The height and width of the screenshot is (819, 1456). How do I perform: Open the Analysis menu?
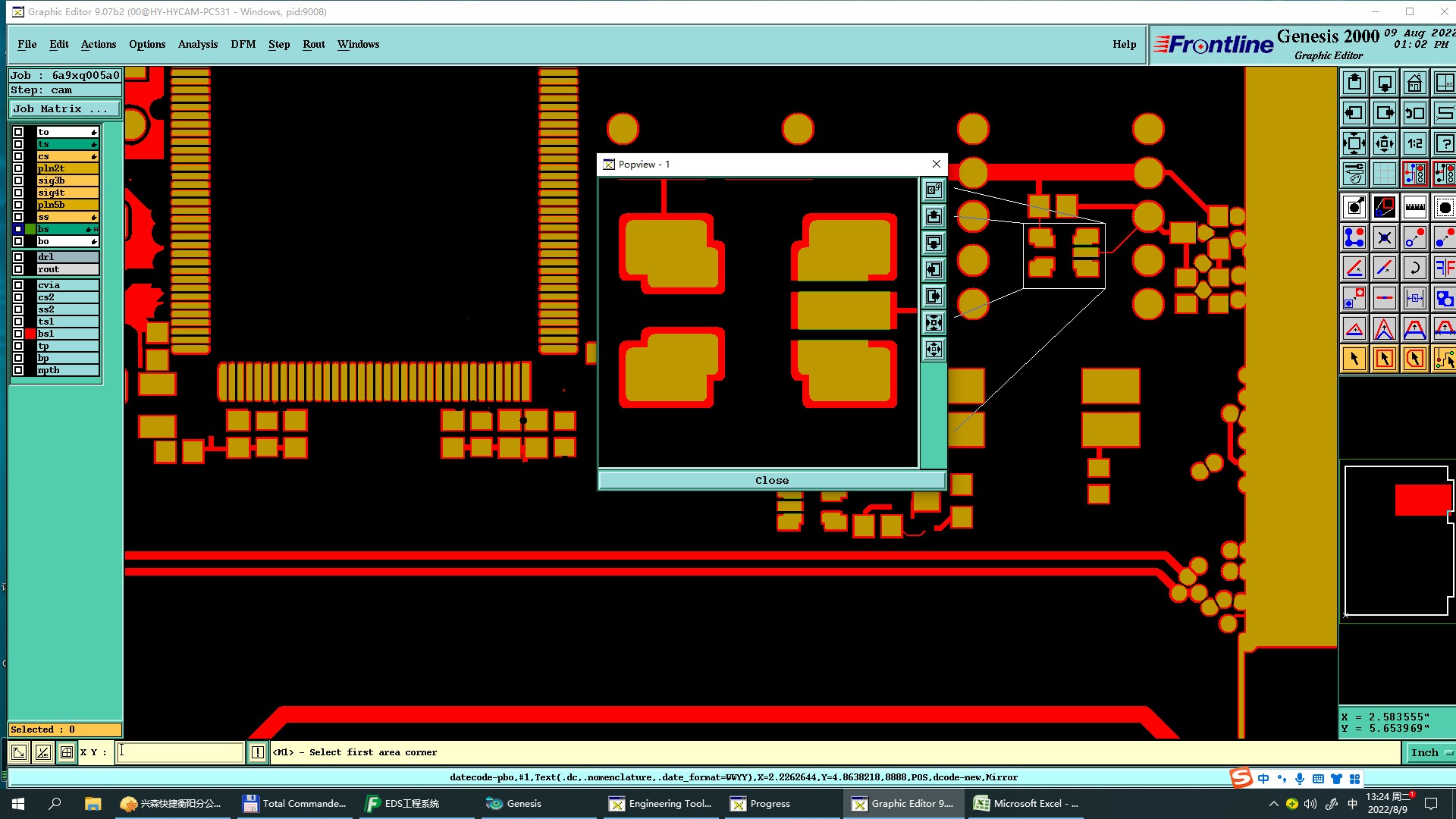[x=197, y=44]
